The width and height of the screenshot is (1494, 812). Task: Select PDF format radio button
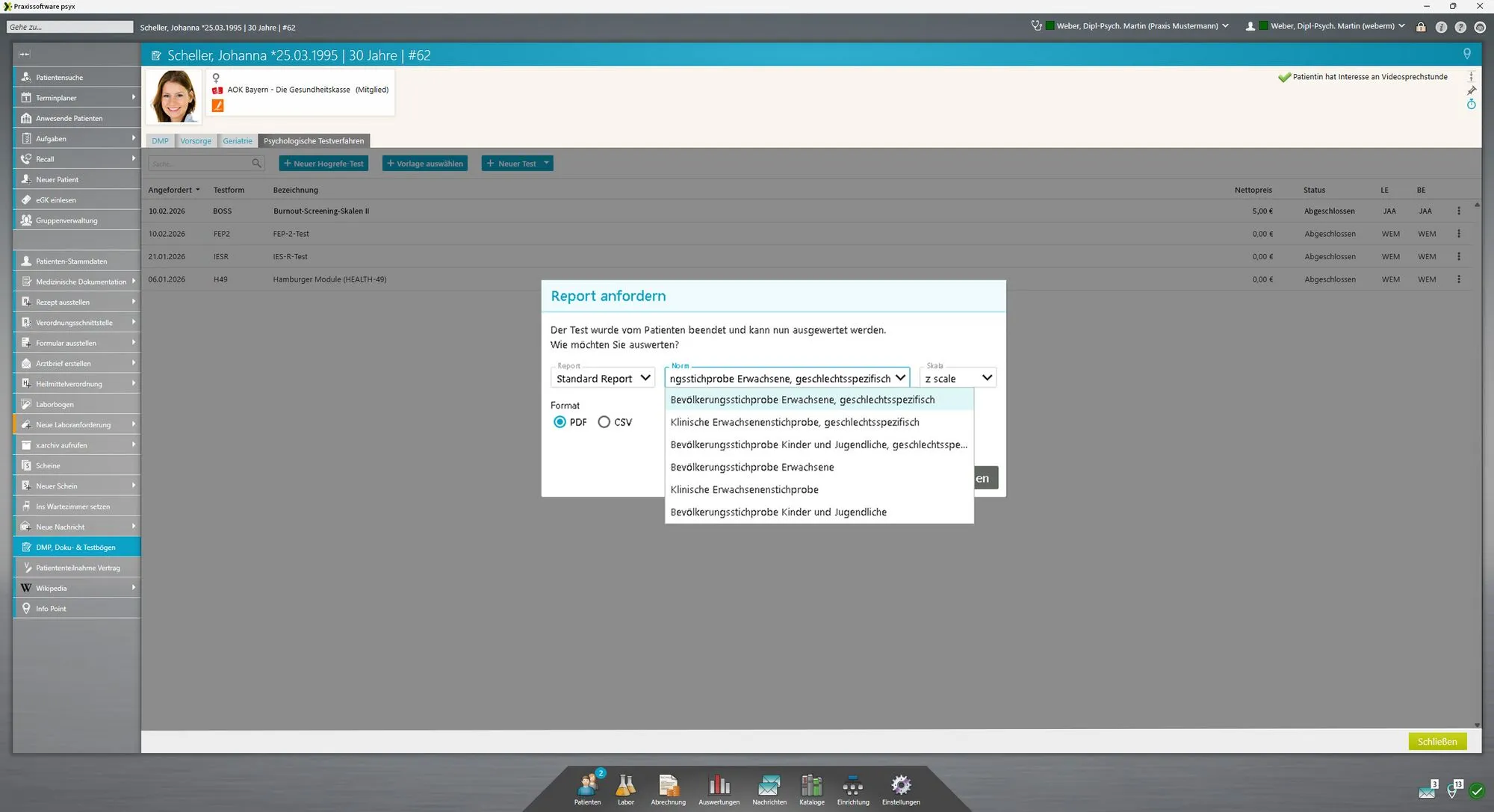(x=560, y=422)
